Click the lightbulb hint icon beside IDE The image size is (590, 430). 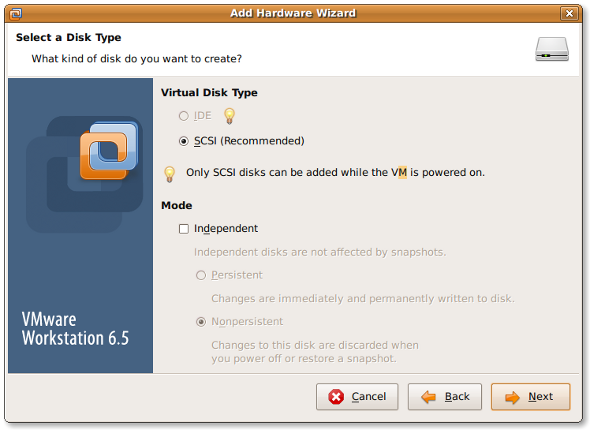[x=230, y=116]
